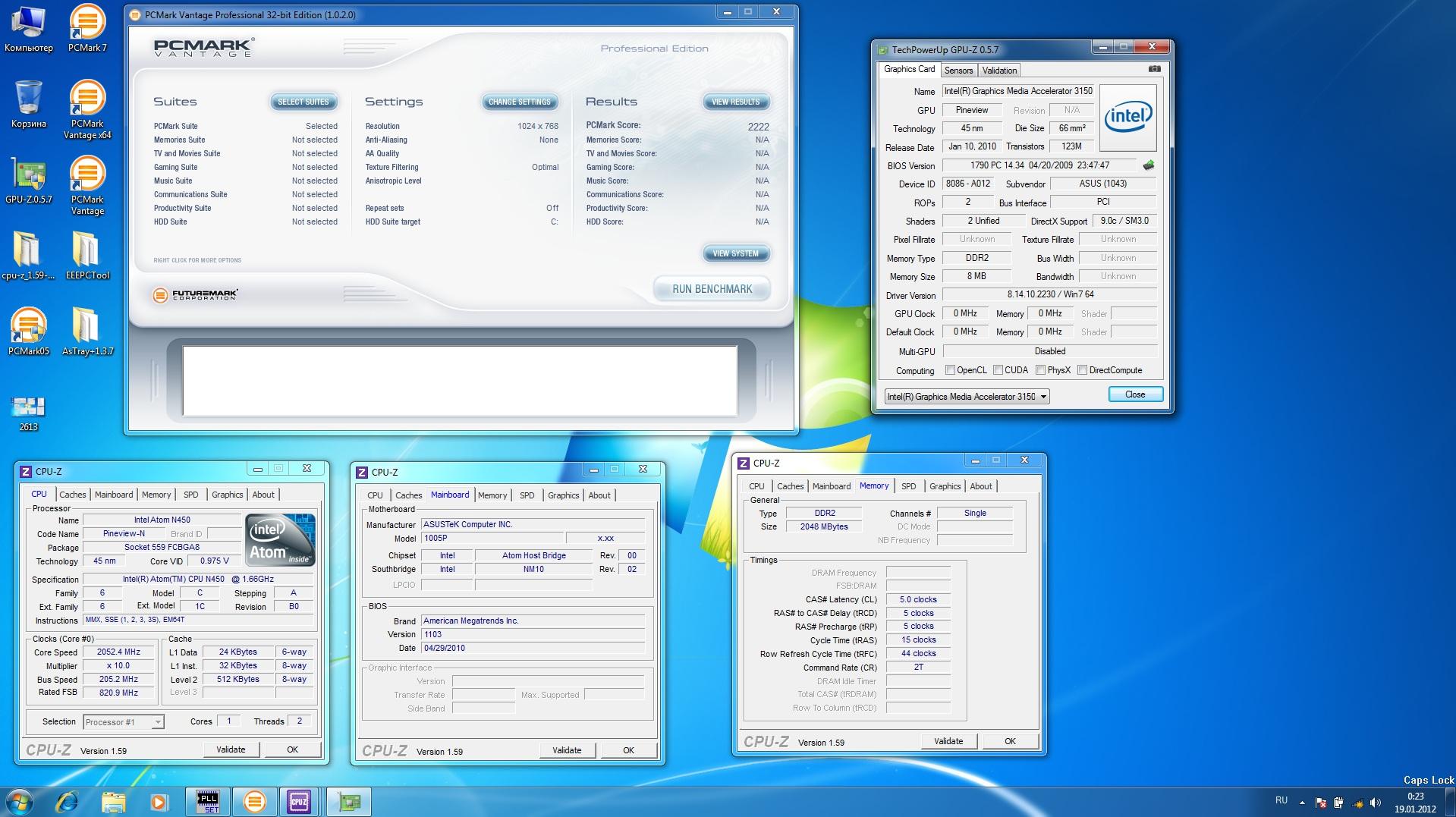Open the Graphics Card tab in GPU-Z
Image resolution: width=1456 pixels, height=817 pixels.
909,69
